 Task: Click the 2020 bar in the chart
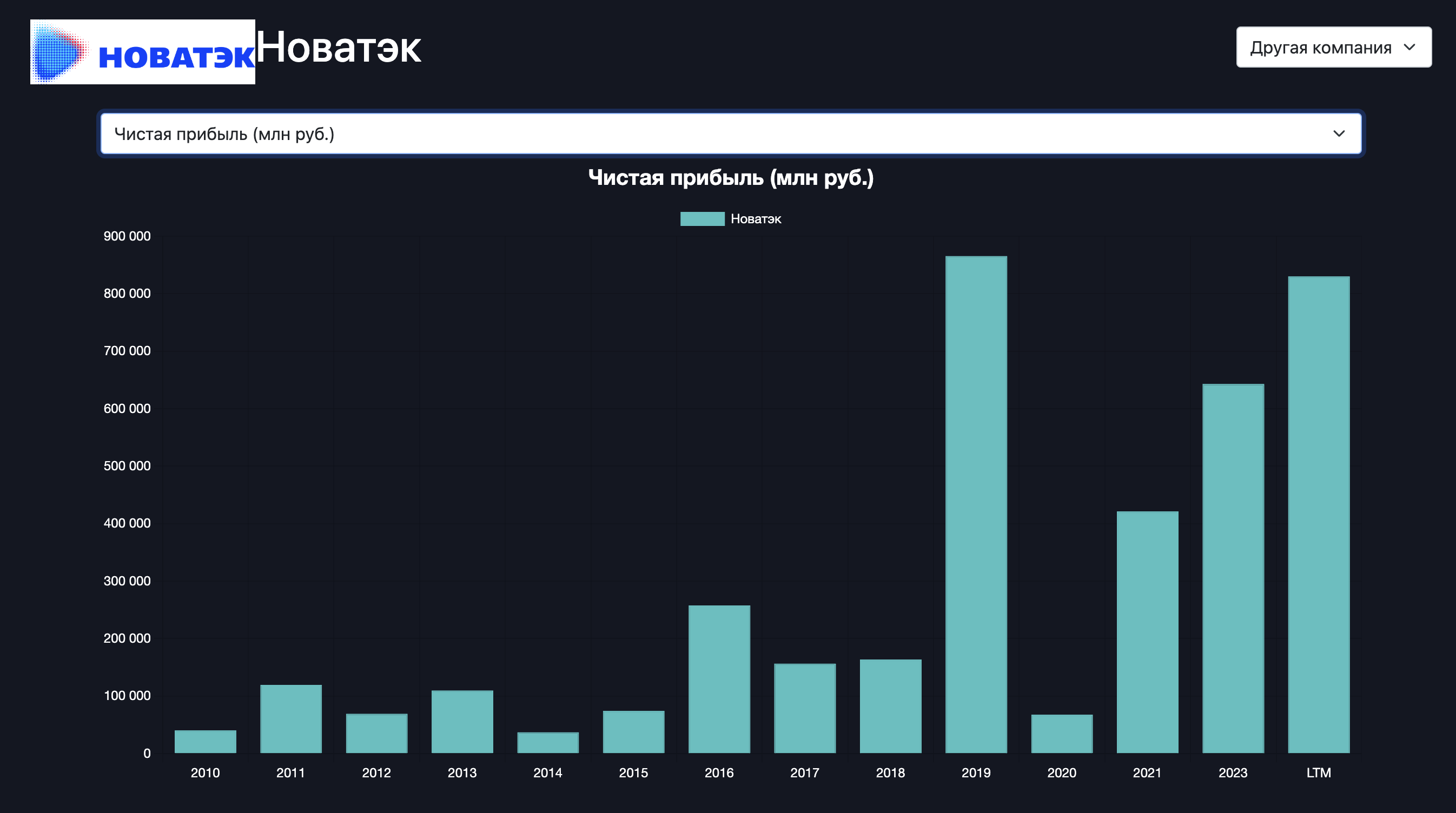point(1062,734)
